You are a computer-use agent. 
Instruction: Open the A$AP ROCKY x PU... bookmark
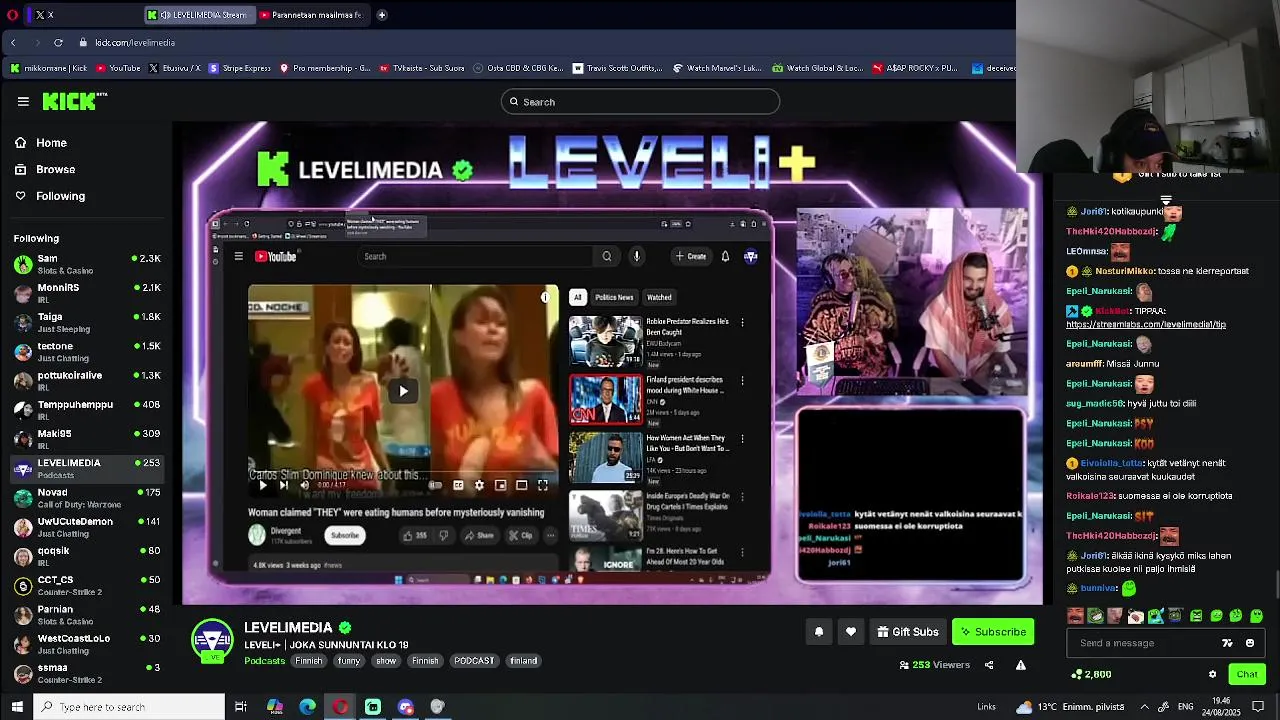pyautogui.click(x=915, y=68)
